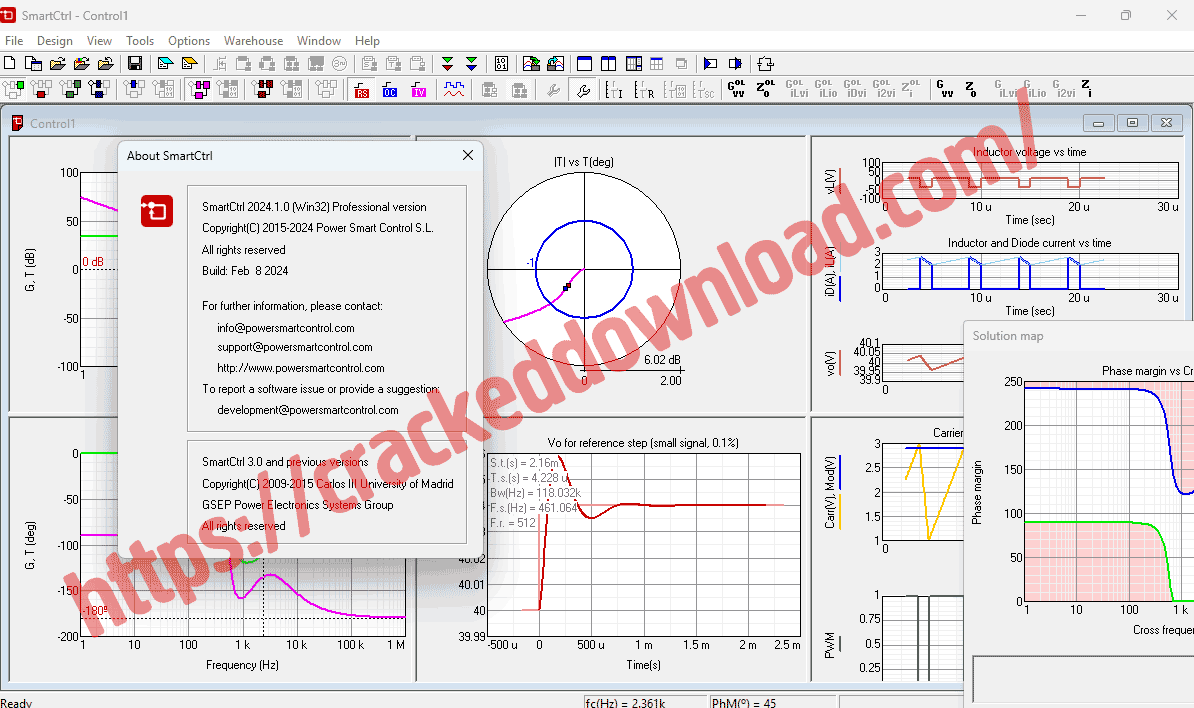Image resolution: width=1194 pixels, height=708 pixels.
Task: Click the fc(Hz) = 2.361k status field
Action: [x=645, y=703]
